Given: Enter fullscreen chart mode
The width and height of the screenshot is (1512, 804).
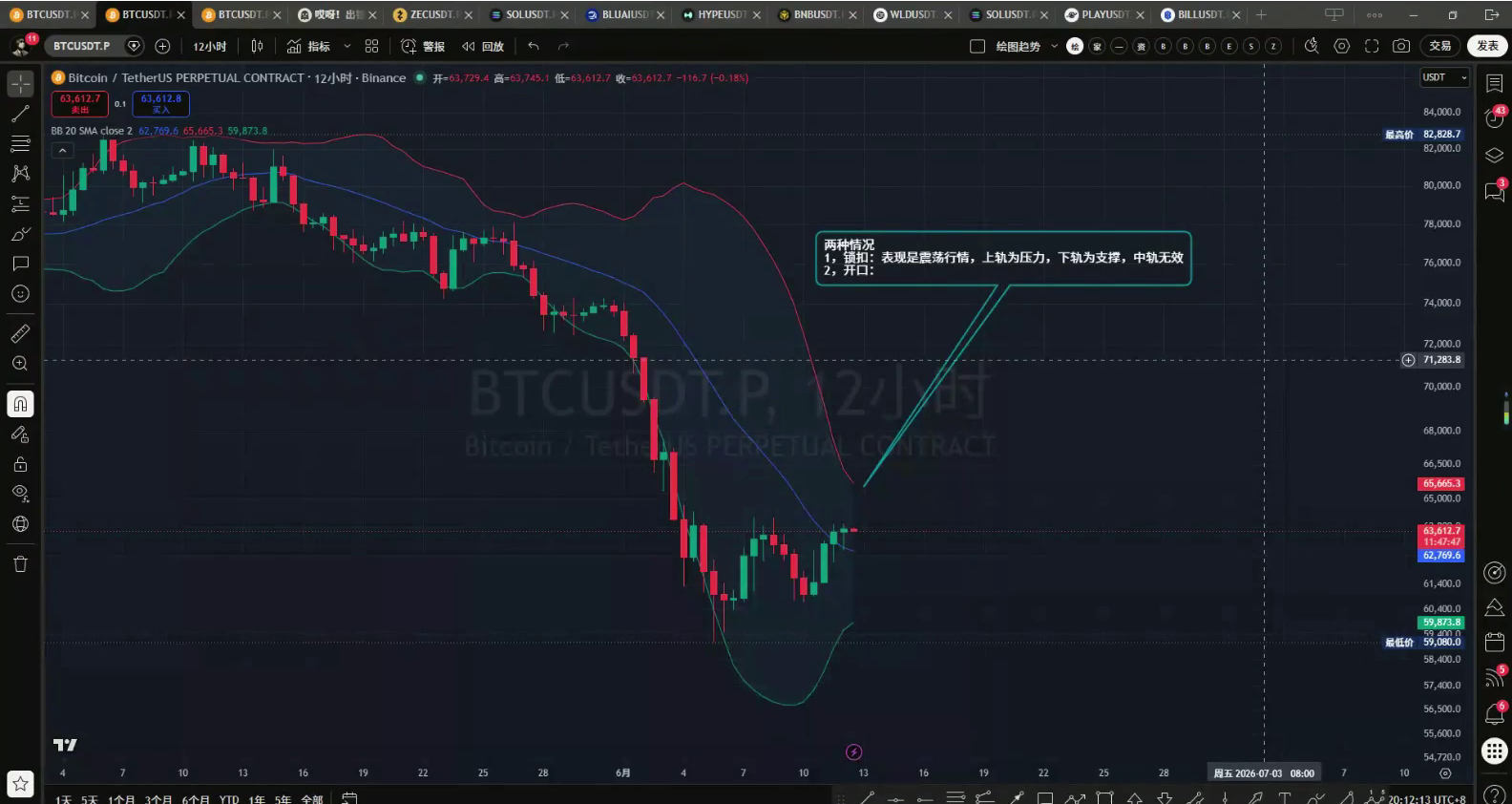Looking at the screenshot, I should coord(1372,46).
